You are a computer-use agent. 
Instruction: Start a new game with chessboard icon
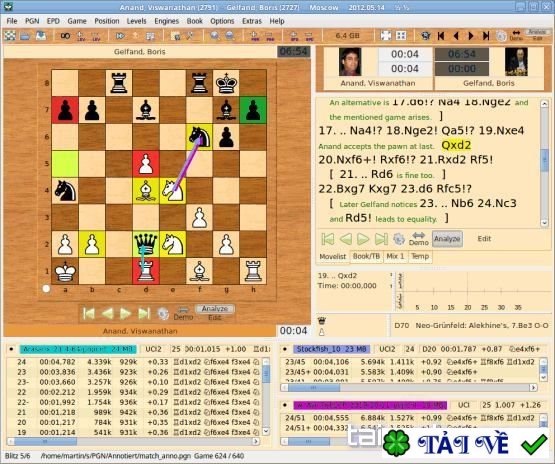point(10,36)
